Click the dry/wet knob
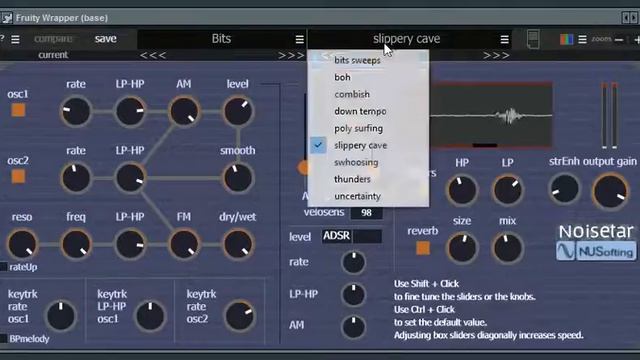This screenshot has height=360, width=640. tap(238, 244)
